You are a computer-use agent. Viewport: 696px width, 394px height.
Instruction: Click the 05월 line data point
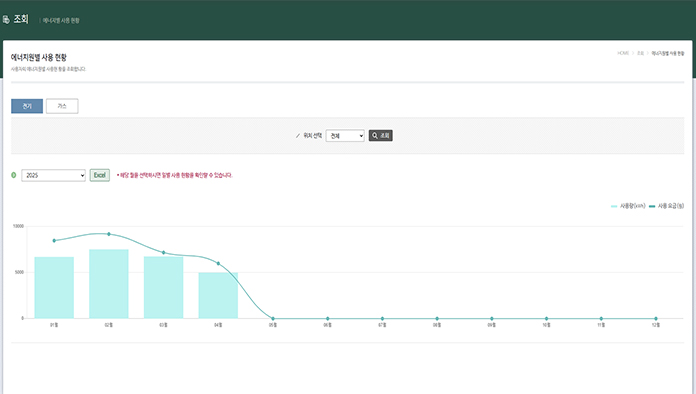pyautogui.click(x=273, y=319)
